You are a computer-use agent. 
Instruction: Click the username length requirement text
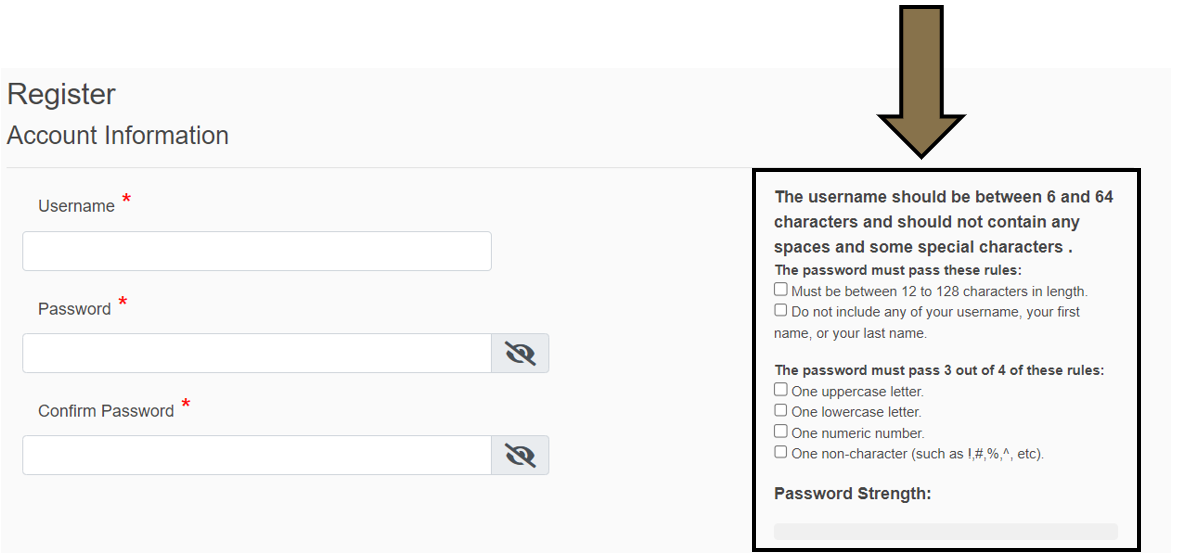pos(943,221)
